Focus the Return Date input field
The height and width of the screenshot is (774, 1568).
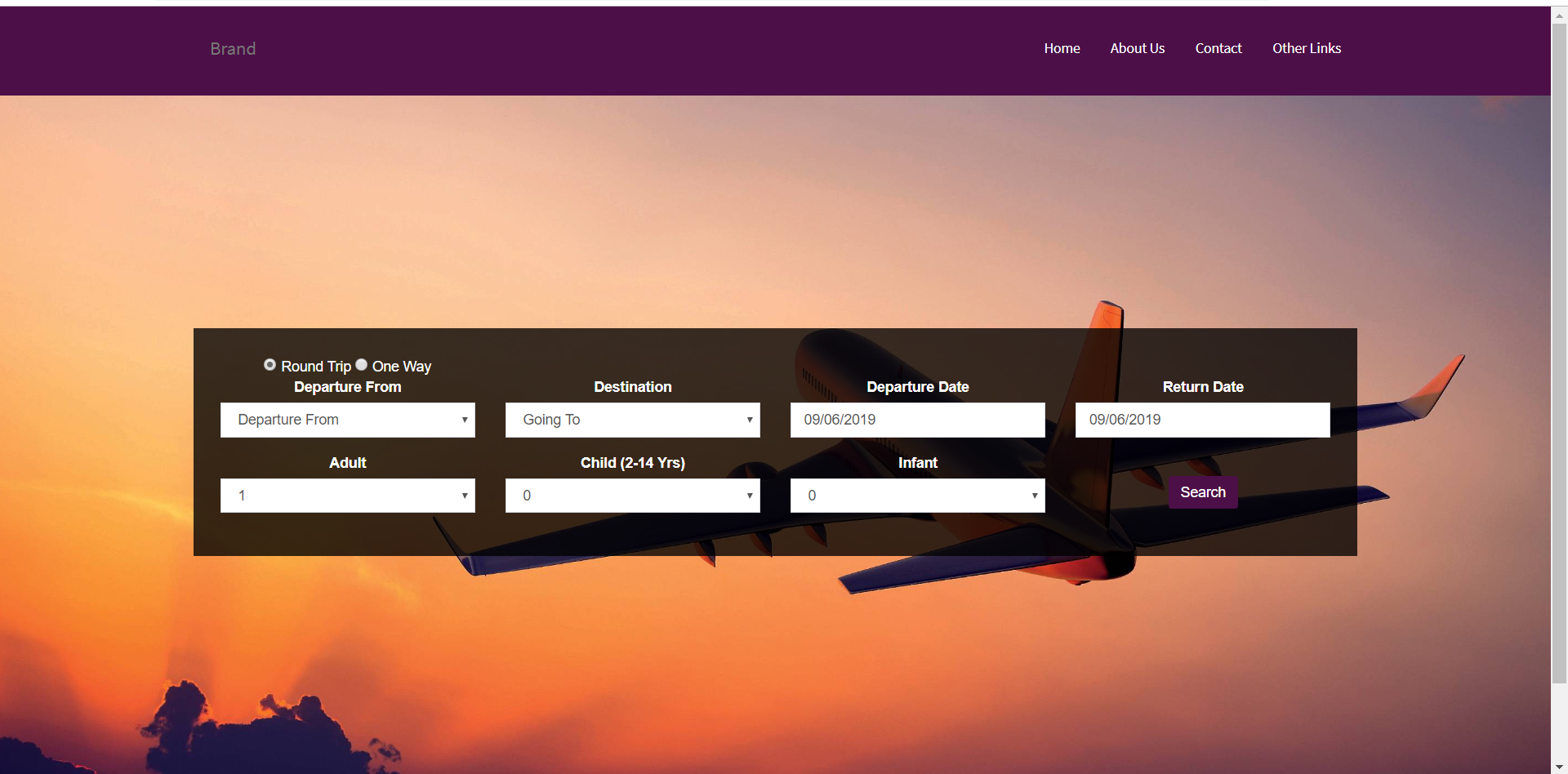click(x=1202, y=420)
